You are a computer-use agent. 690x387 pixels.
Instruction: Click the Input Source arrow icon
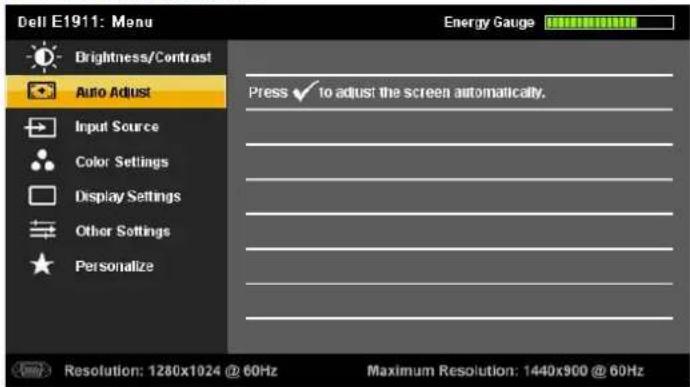point(41,127)
